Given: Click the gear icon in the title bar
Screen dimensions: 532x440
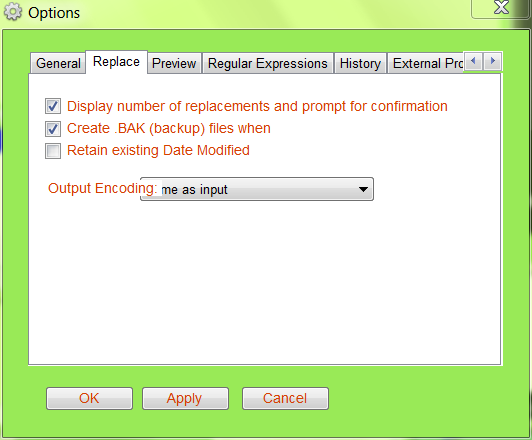Looking at the screenshot, I should click(13, 12).
